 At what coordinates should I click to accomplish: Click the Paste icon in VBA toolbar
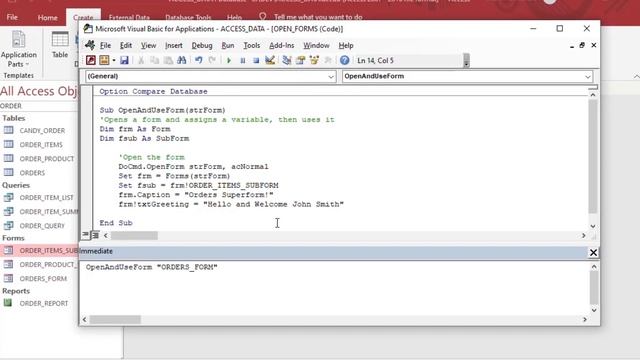[x=168, y=60]
